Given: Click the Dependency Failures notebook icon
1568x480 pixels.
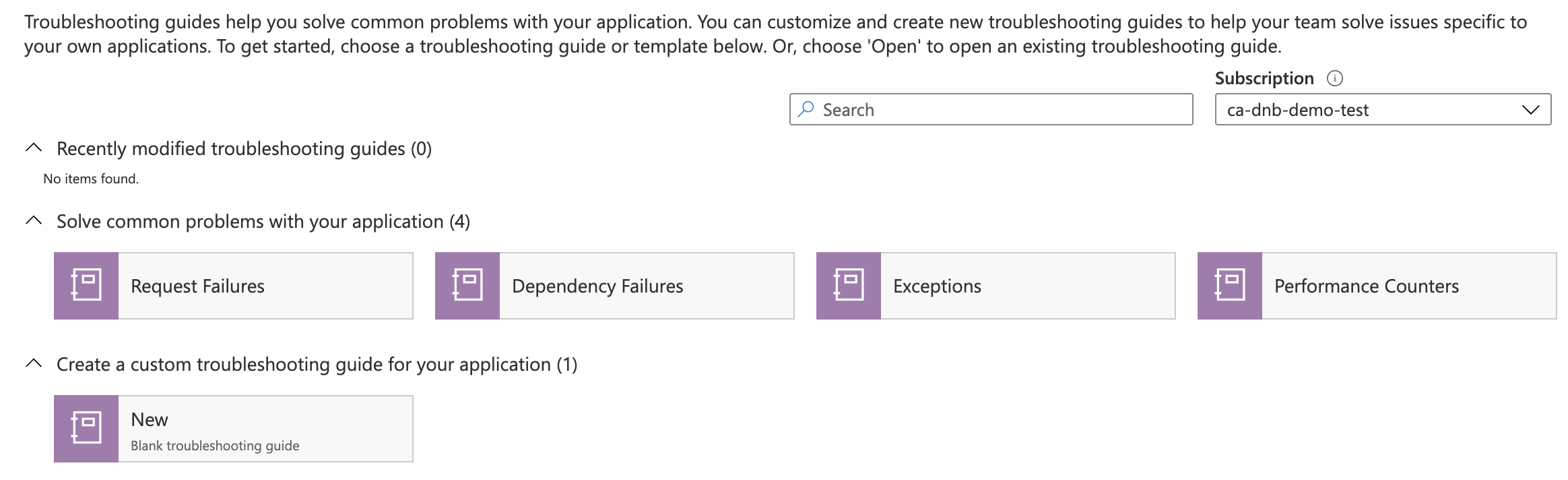Looking at the screenshot, I should click(x=467, y=286).
